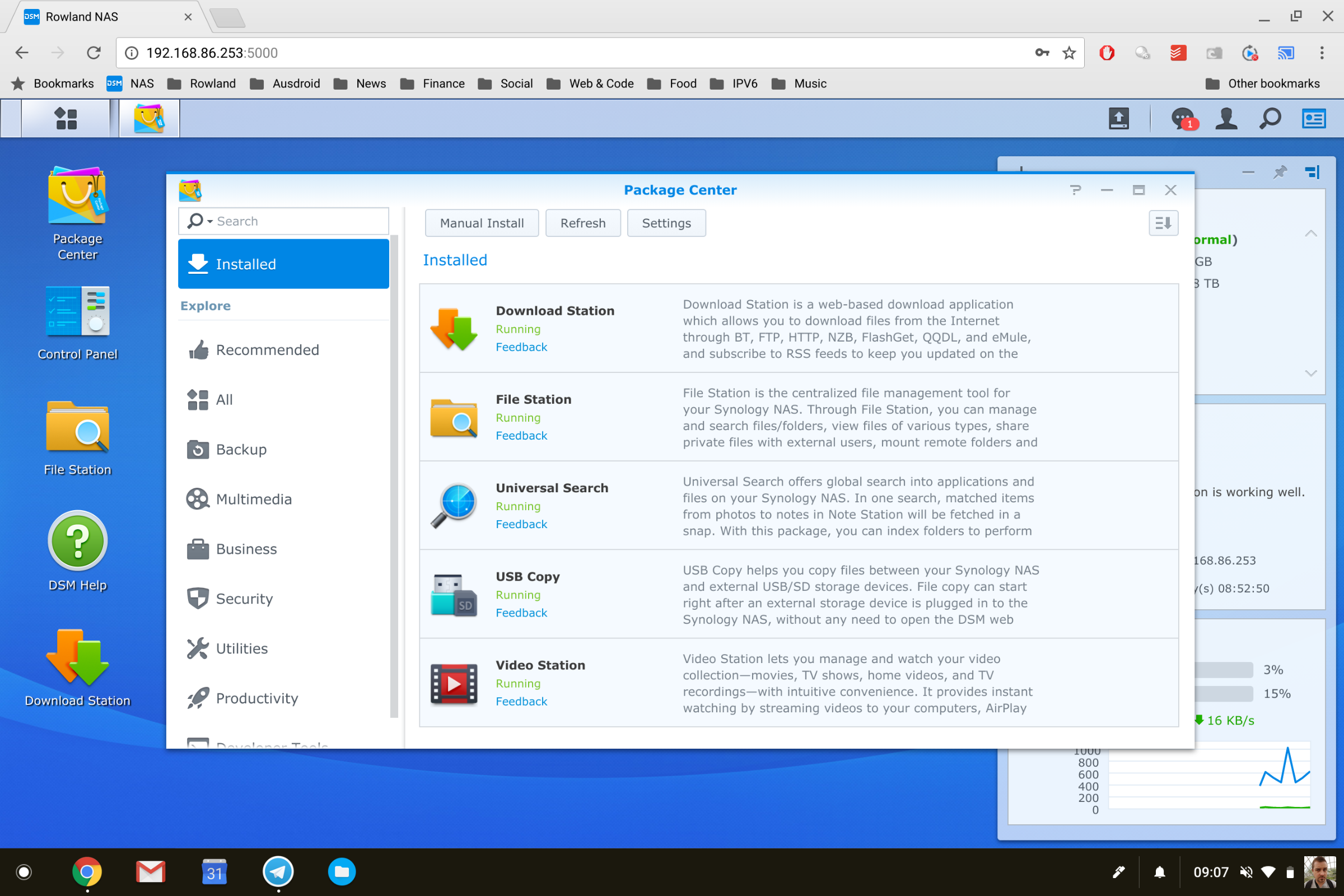Collapse widget section with up chevron

(x=1311, y=233)
